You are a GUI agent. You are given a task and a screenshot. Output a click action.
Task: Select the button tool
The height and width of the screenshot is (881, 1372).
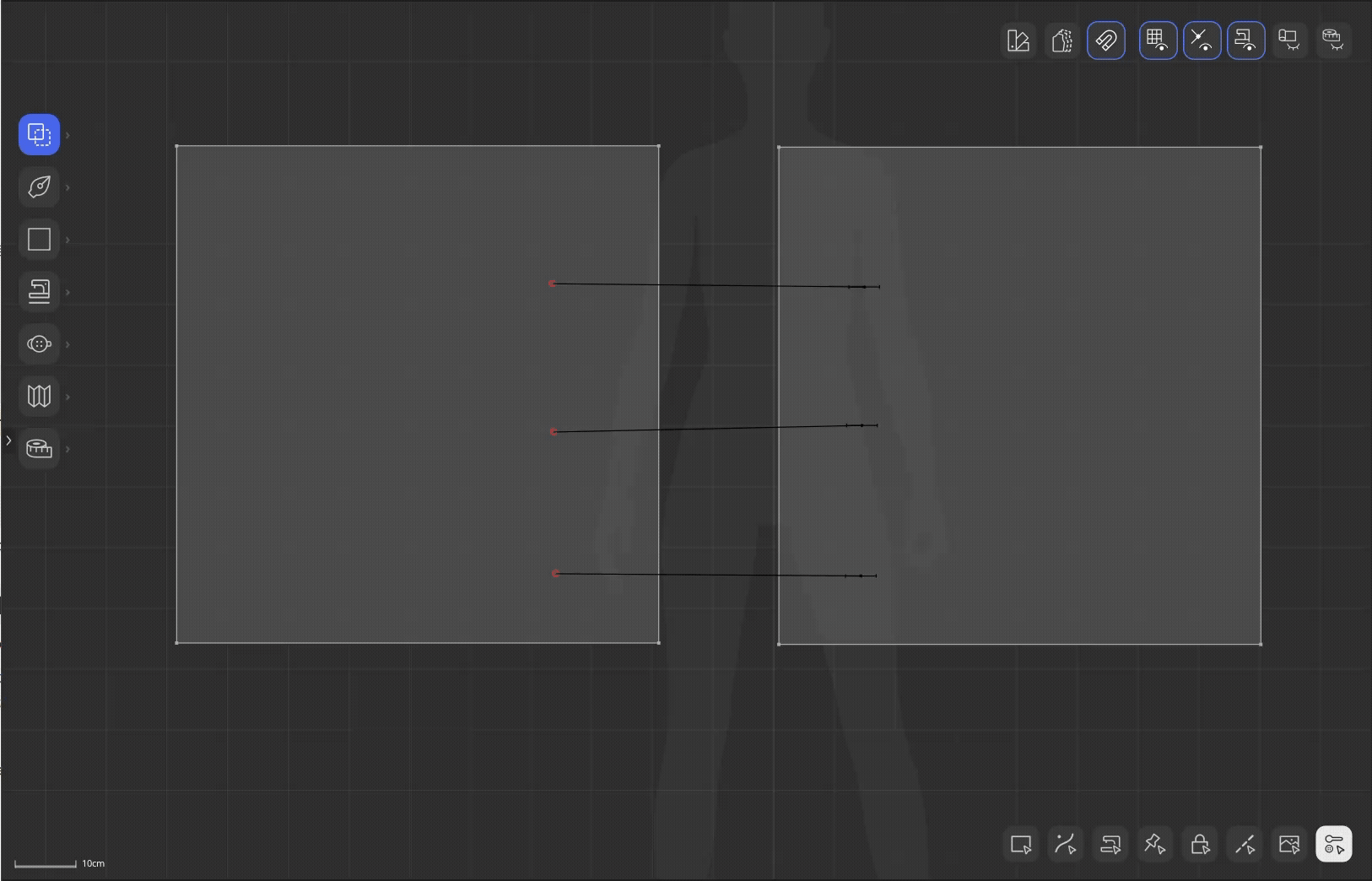(x=39, y=344)
